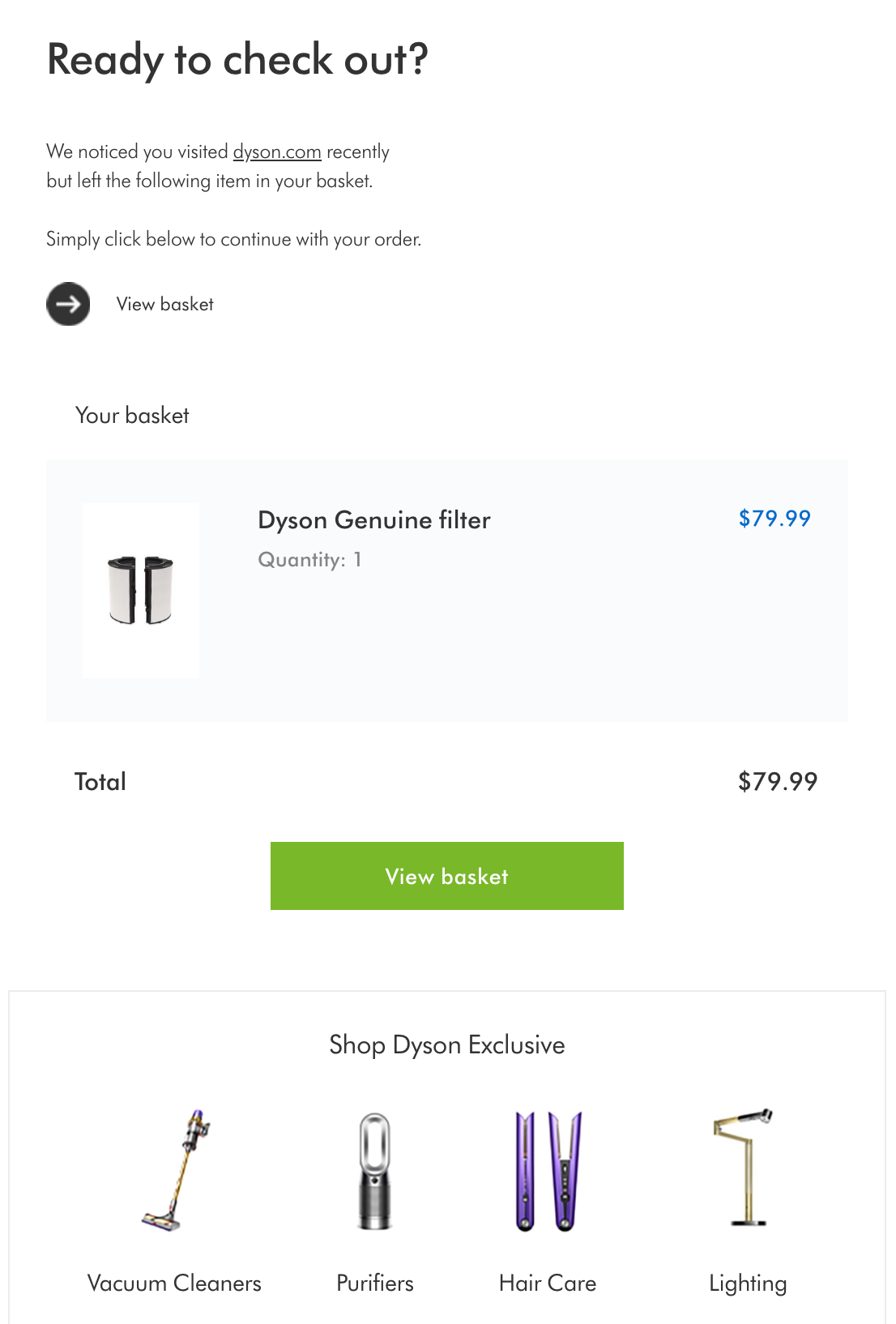Open the Lighting category label
This screenshot has height=1324, width=896.
(747, 1283)
